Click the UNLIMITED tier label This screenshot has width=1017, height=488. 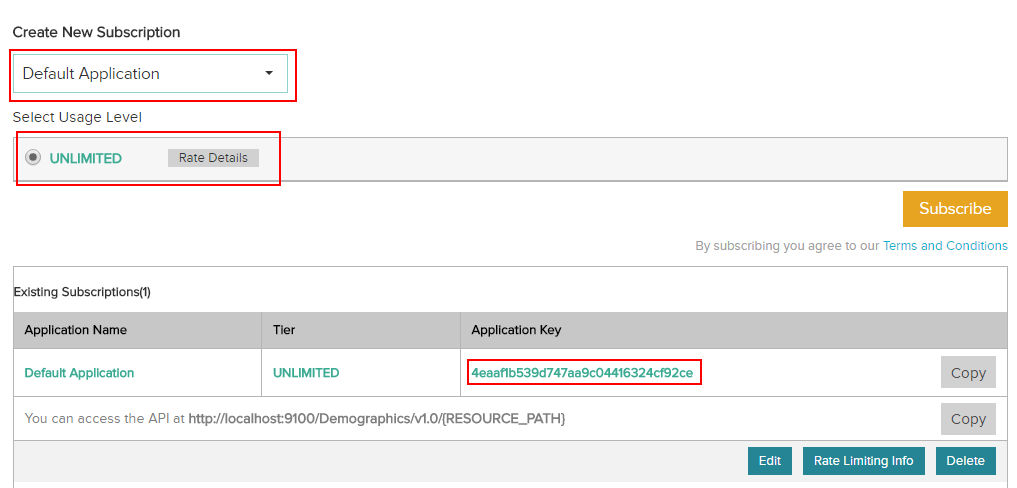coord(86,158)
